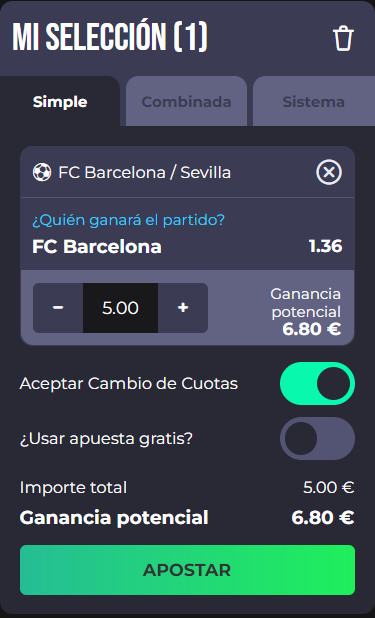The height and width of the screenshot is (618, 375).
Task: Click the Importe total amount 5.00 €
Action: pos(328,488)
